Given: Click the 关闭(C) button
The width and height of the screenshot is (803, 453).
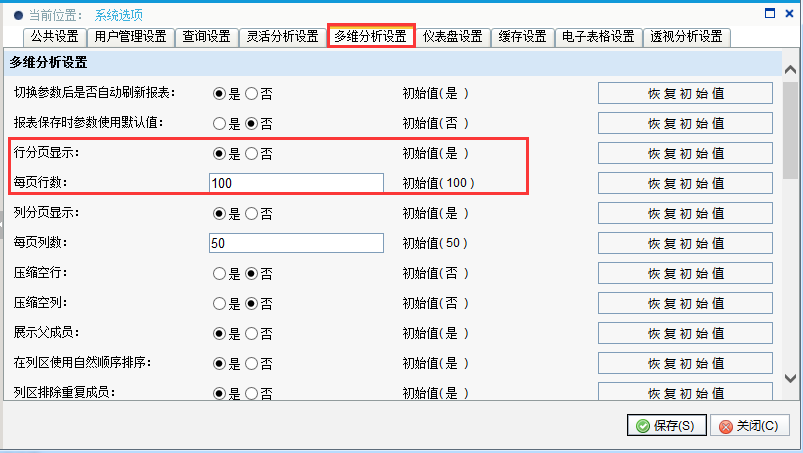Looking at the screenshot, I should pos(750,425).
